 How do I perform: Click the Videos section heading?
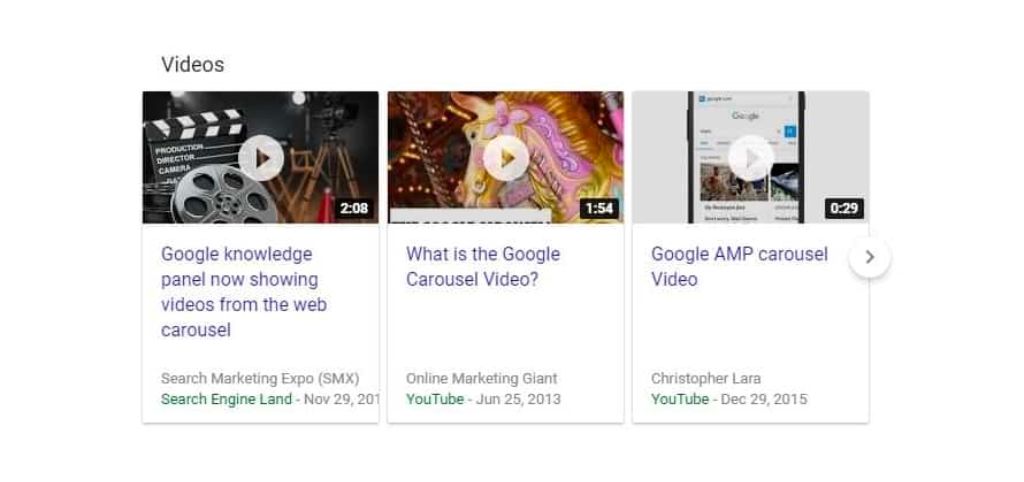193,65
